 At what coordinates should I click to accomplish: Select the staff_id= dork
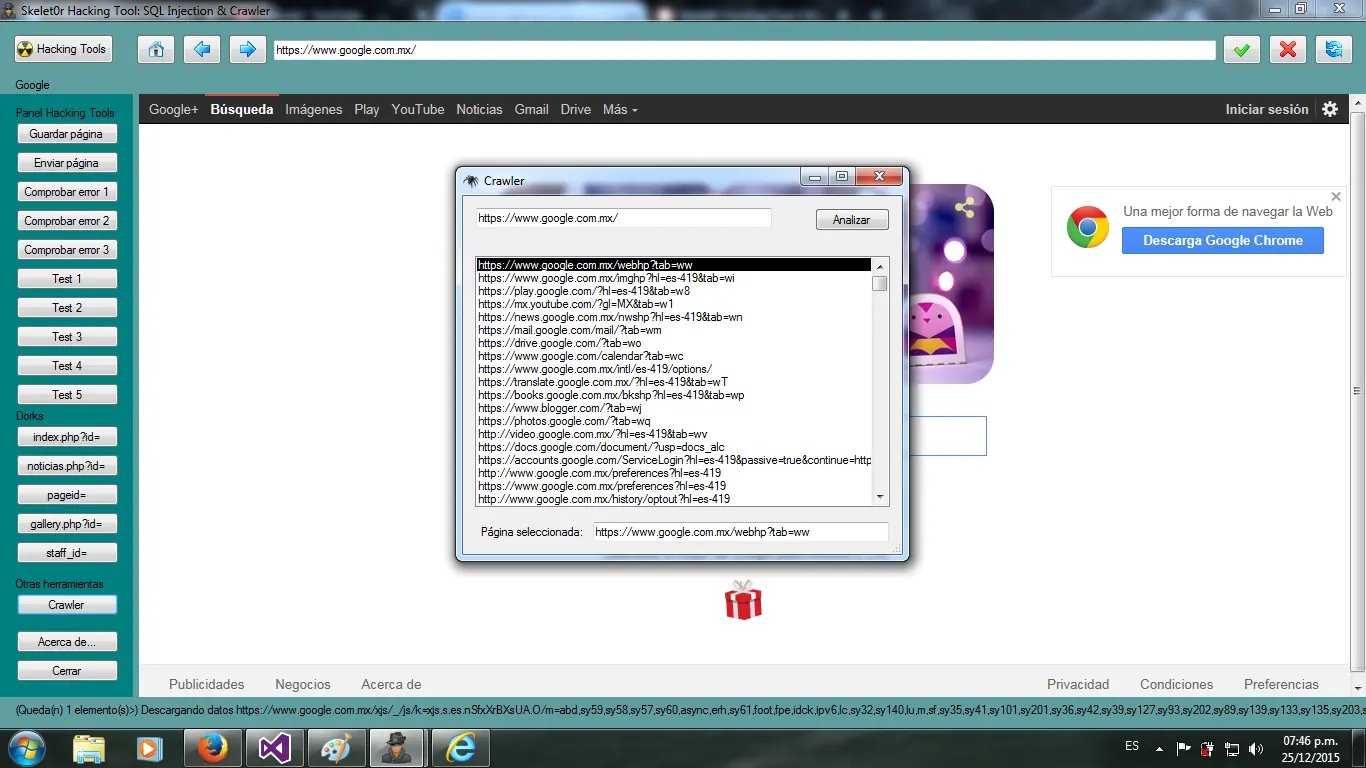(67, 553)
